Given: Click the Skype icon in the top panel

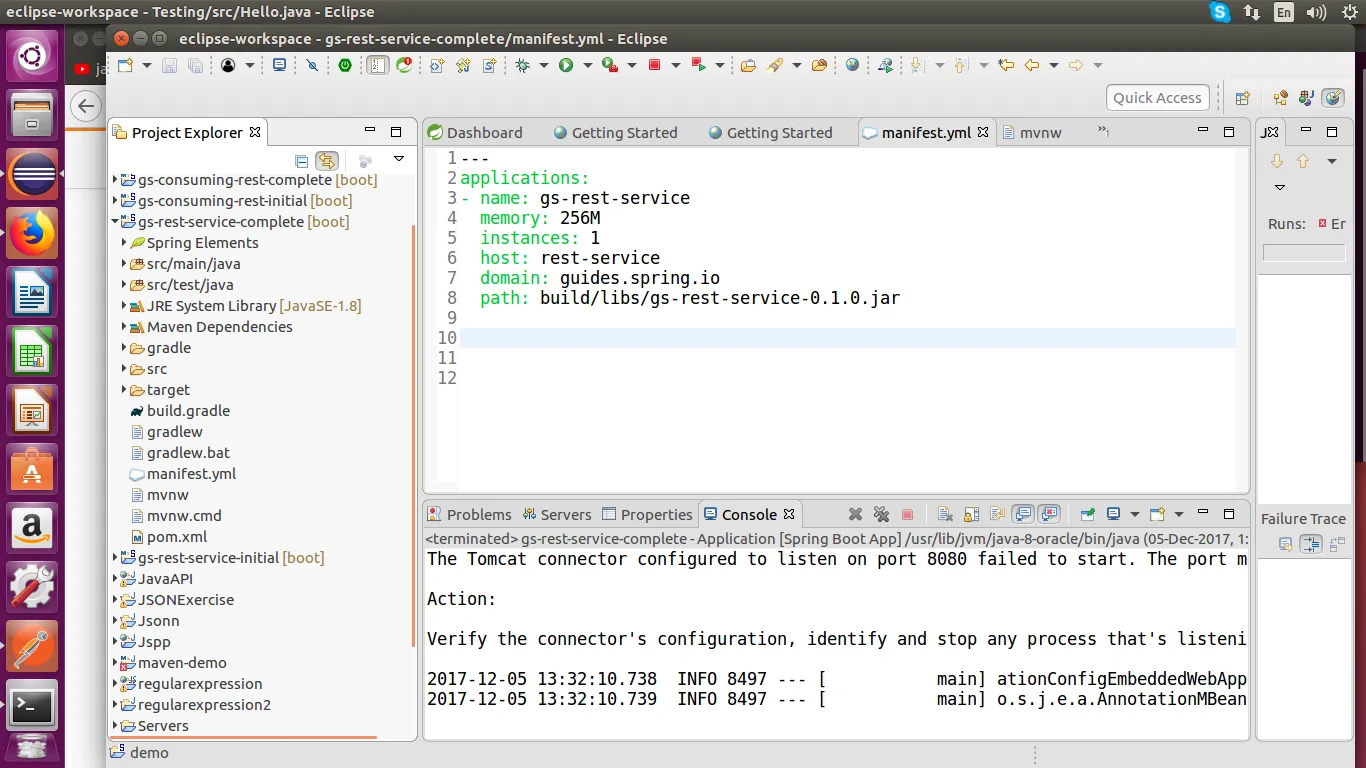Looking at the screenshot, I should (x=1220, y=12).
